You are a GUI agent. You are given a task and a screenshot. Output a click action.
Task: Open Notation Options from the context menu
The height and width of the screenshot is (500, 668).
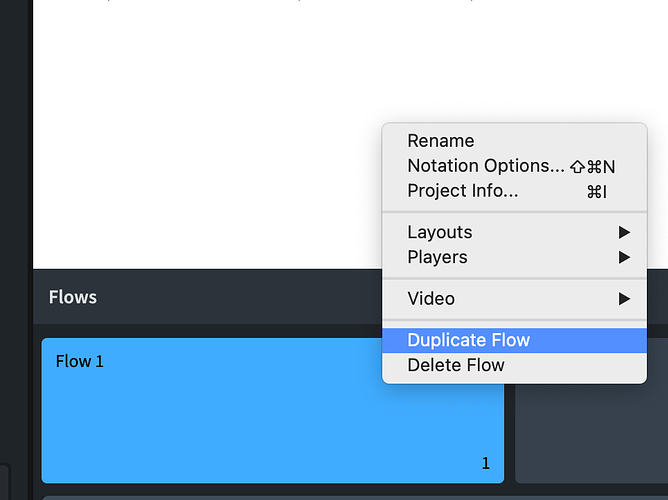[x=486, y=166]
